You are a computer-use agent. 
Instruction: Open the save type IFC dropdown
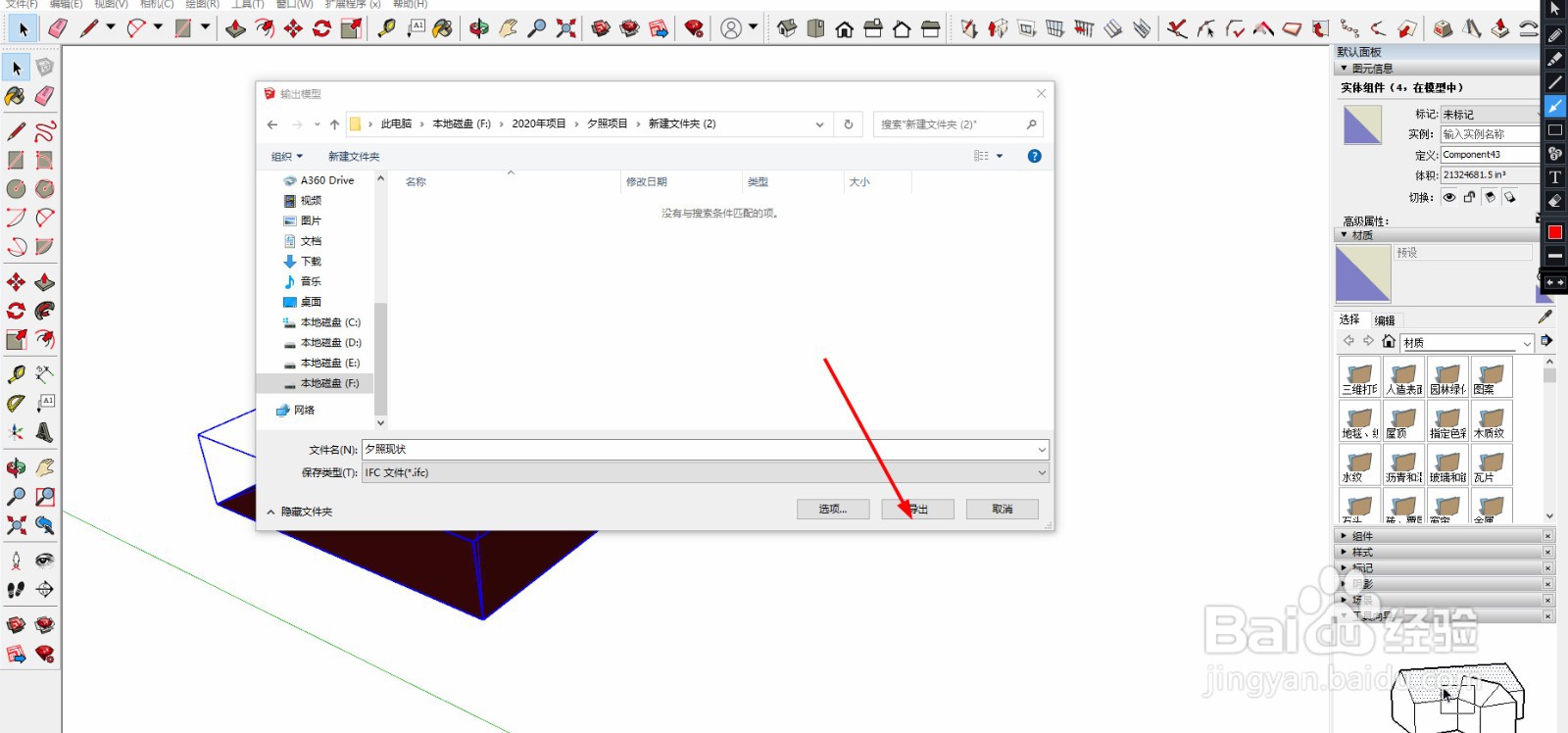tap(1041, 472)
